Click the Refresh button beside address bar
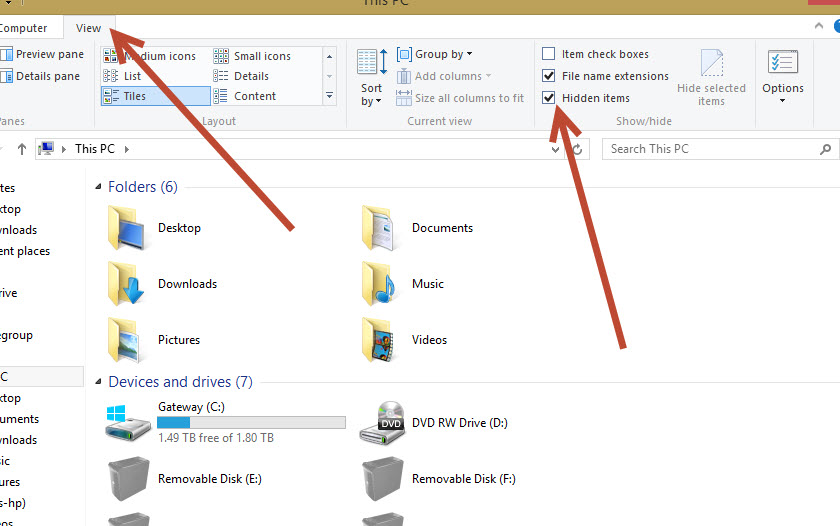This screenshot has height=526, width=840. click(577, 149)
